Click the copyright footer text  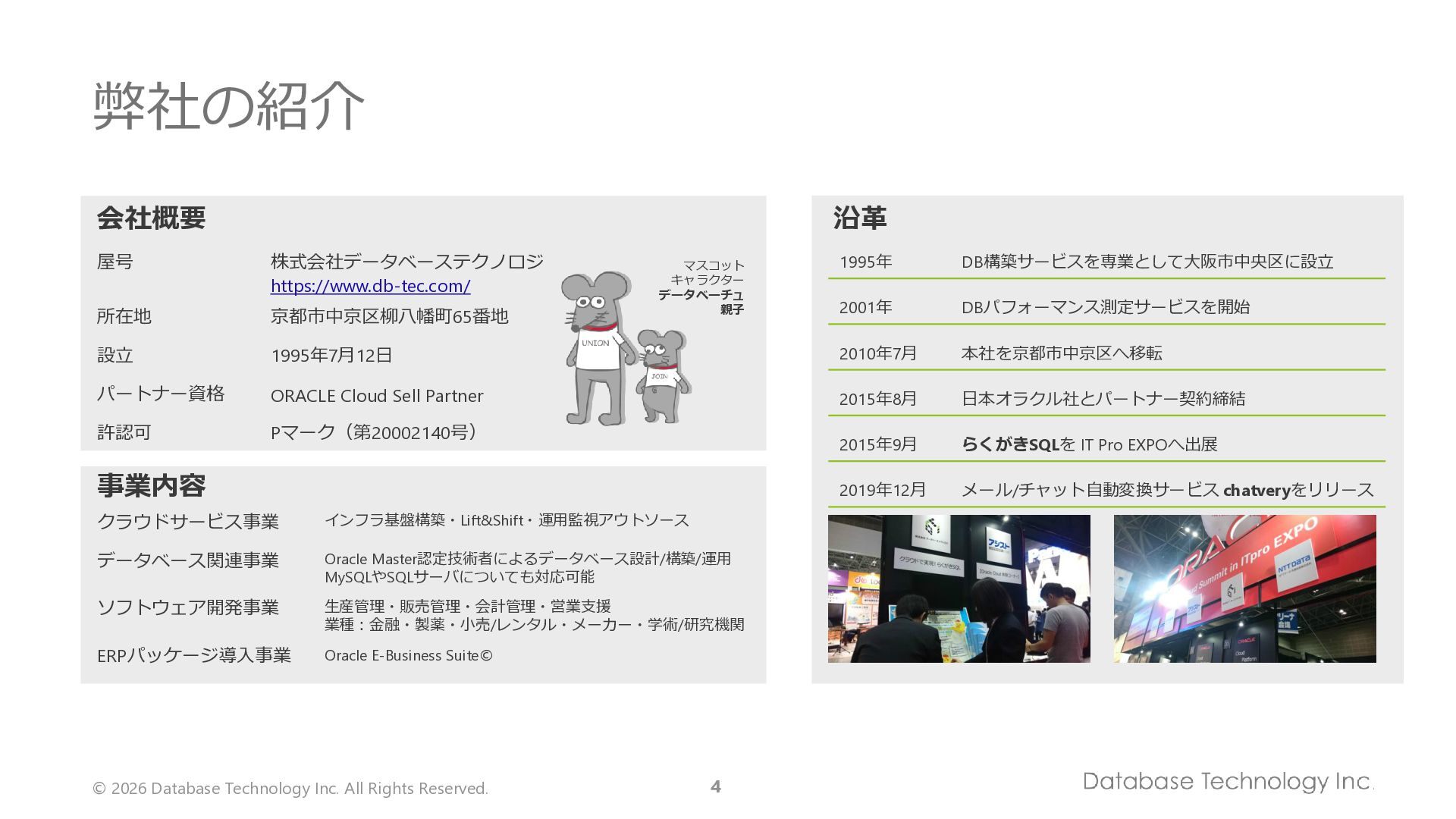[290, 789]
